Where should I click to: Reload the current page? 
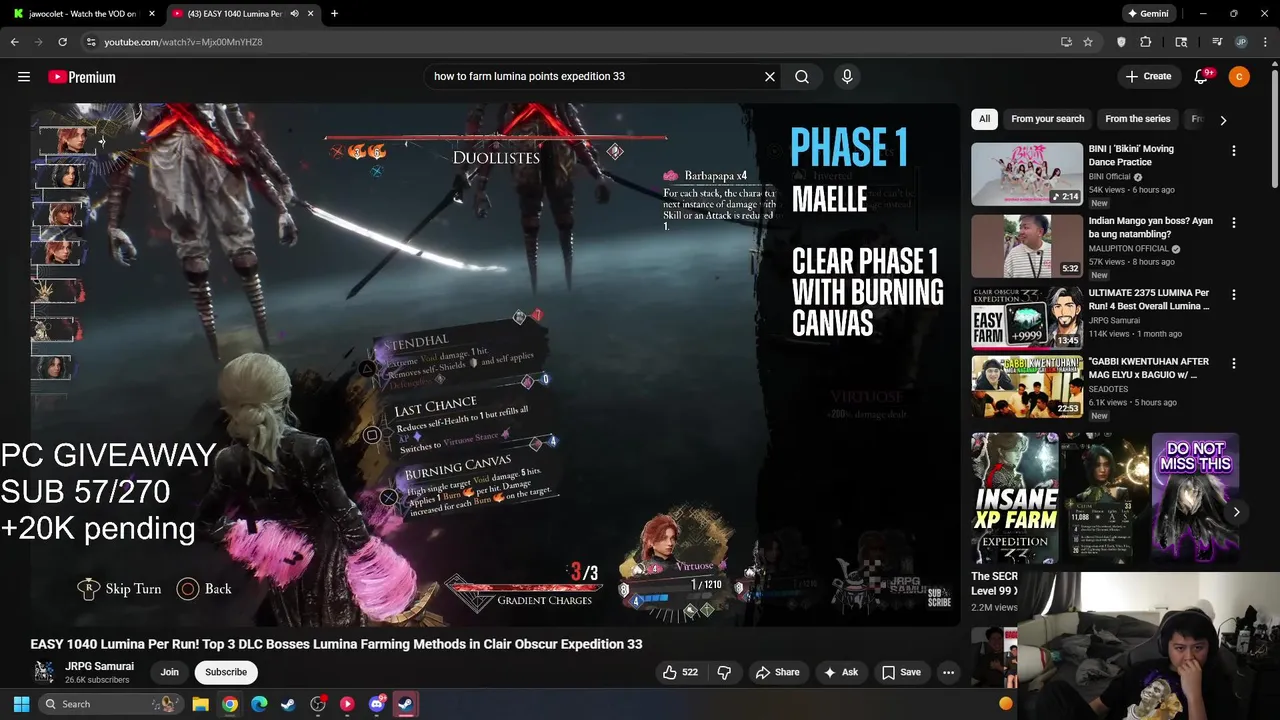point(62,42)
